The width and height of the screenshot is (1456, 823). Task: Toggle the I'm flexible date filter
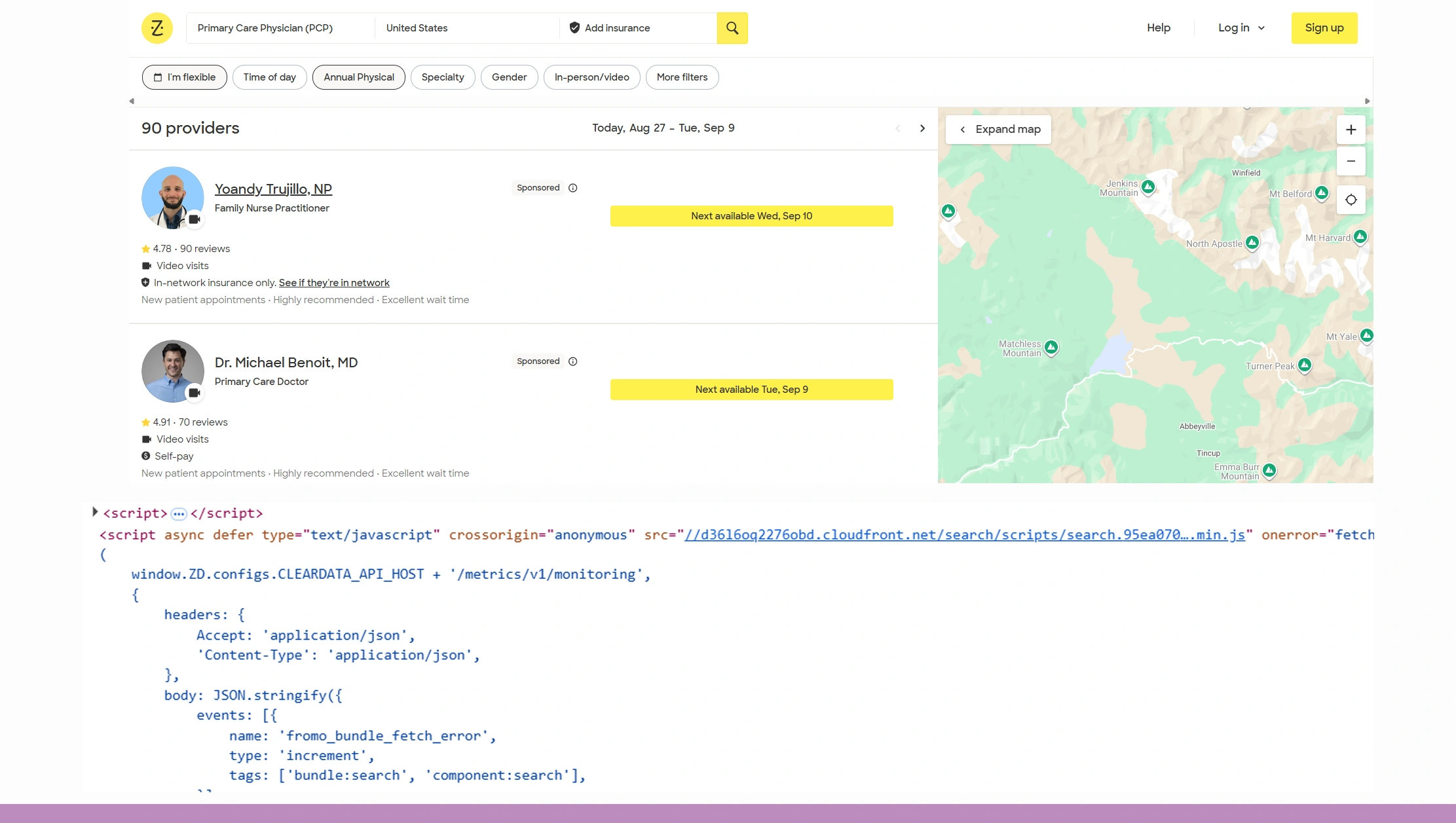185,77
